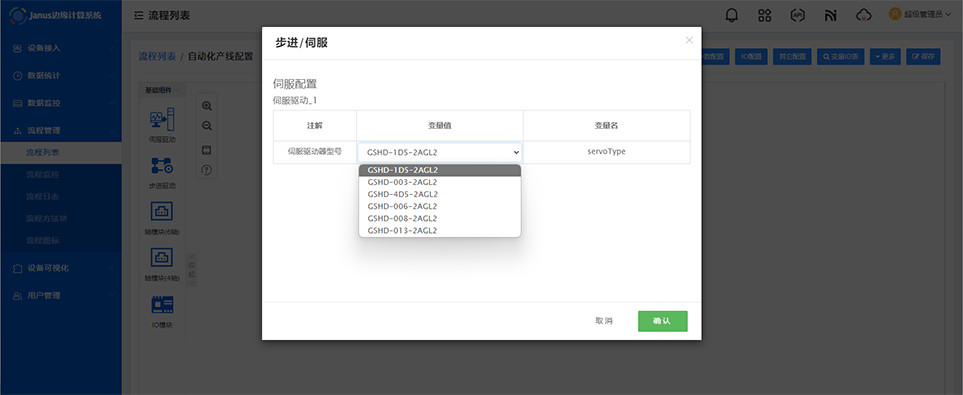Click the 注解 column header
Image resolution: width=963 pixels, height=395 pixels.
pyautogui.click(x=314, y=125)
